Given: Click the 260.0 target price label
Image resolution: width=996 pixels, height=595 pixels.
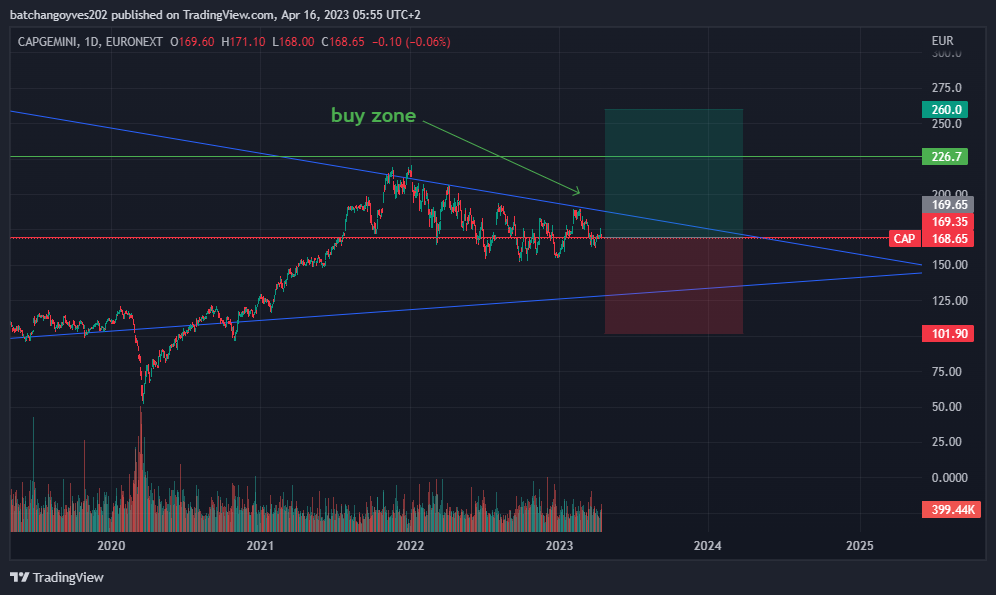Looking at the screenshot, I should [945, 109].
